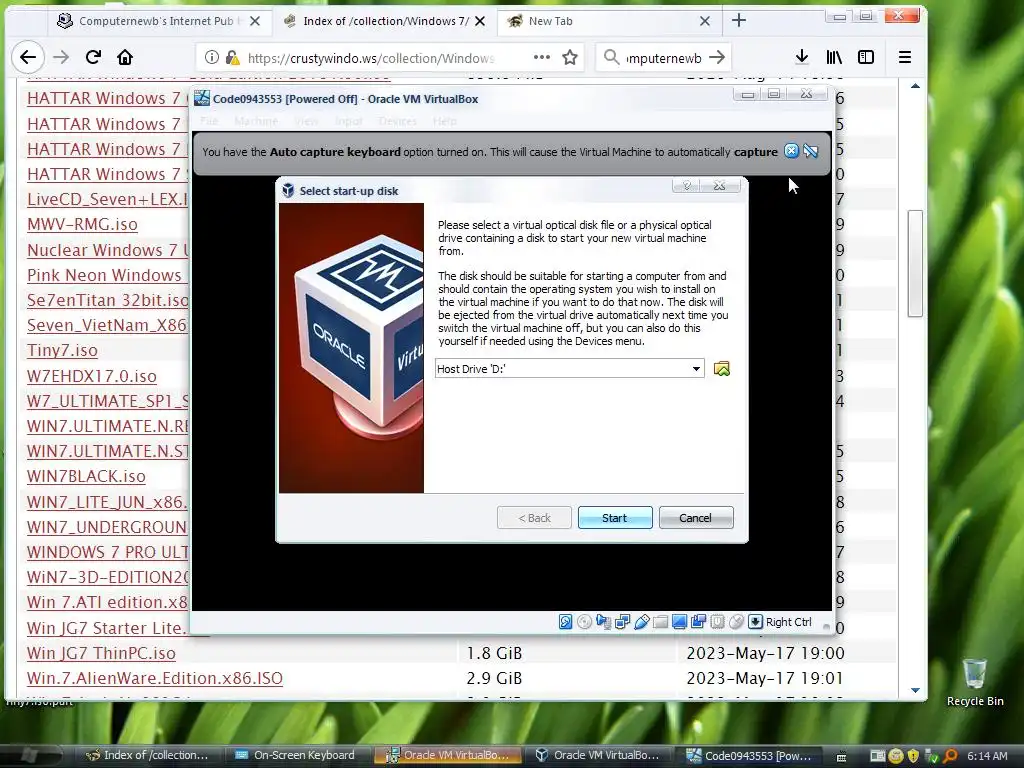Viewport: 1024px width, 768px height.
Task: Click the Code0943553 [Pow... taskbar button
Action: (749, 756)
